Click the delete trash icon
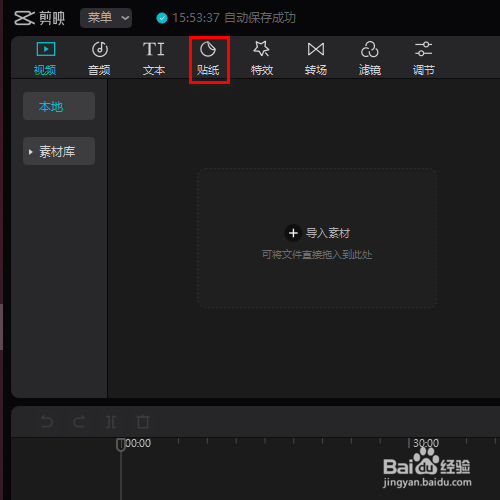Image resolution: width=500 pixels, height=500 pixels. [x=143, y=422]
